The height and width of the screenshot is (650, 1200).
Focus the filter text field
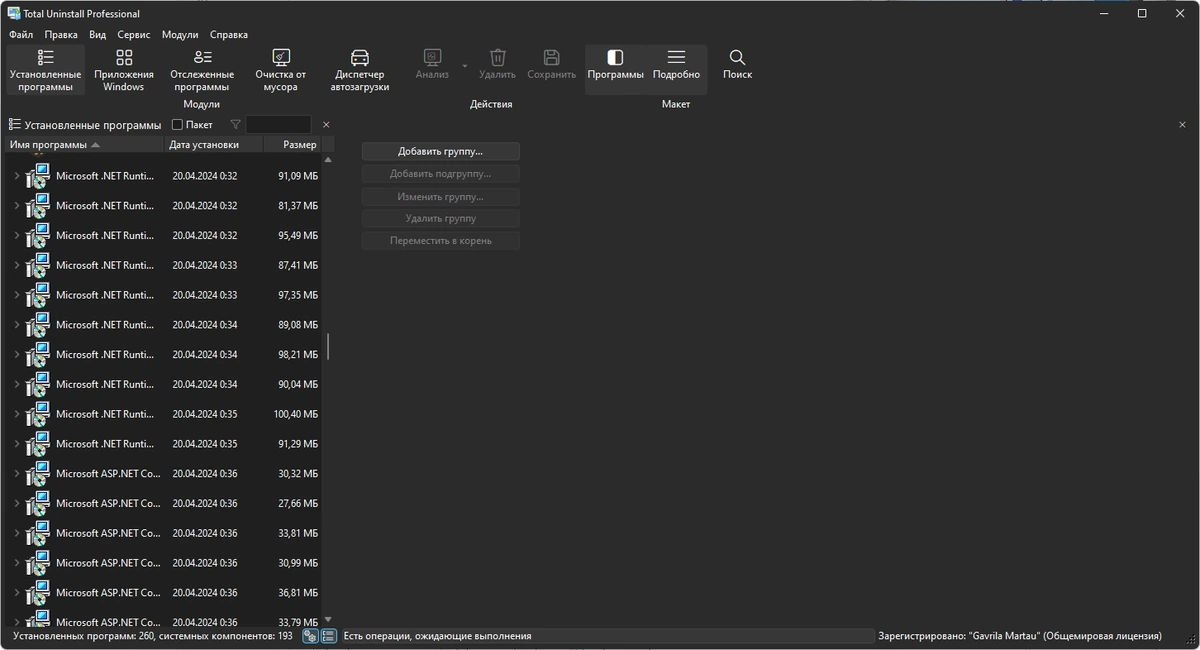278,125
